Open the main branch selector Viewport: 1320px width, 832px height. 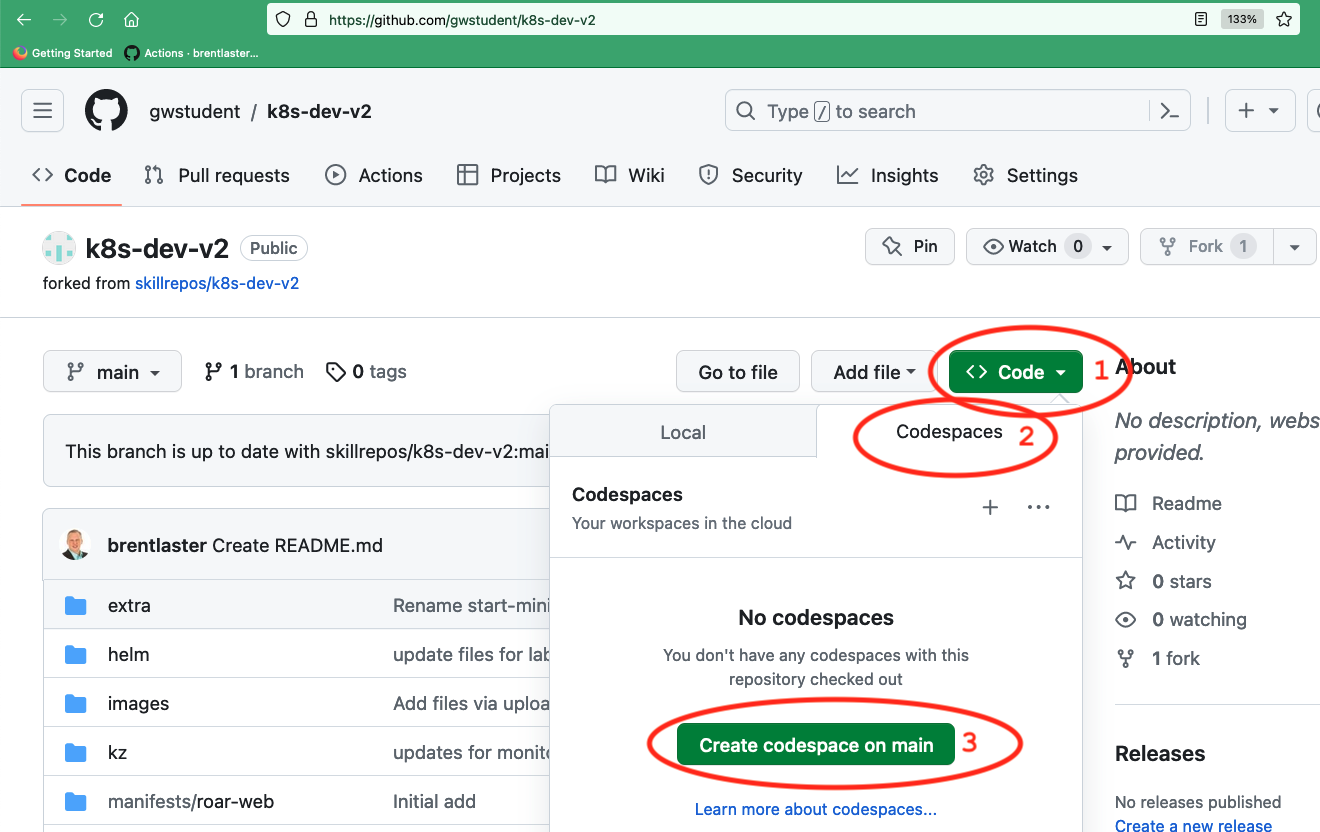coord(113,372)
